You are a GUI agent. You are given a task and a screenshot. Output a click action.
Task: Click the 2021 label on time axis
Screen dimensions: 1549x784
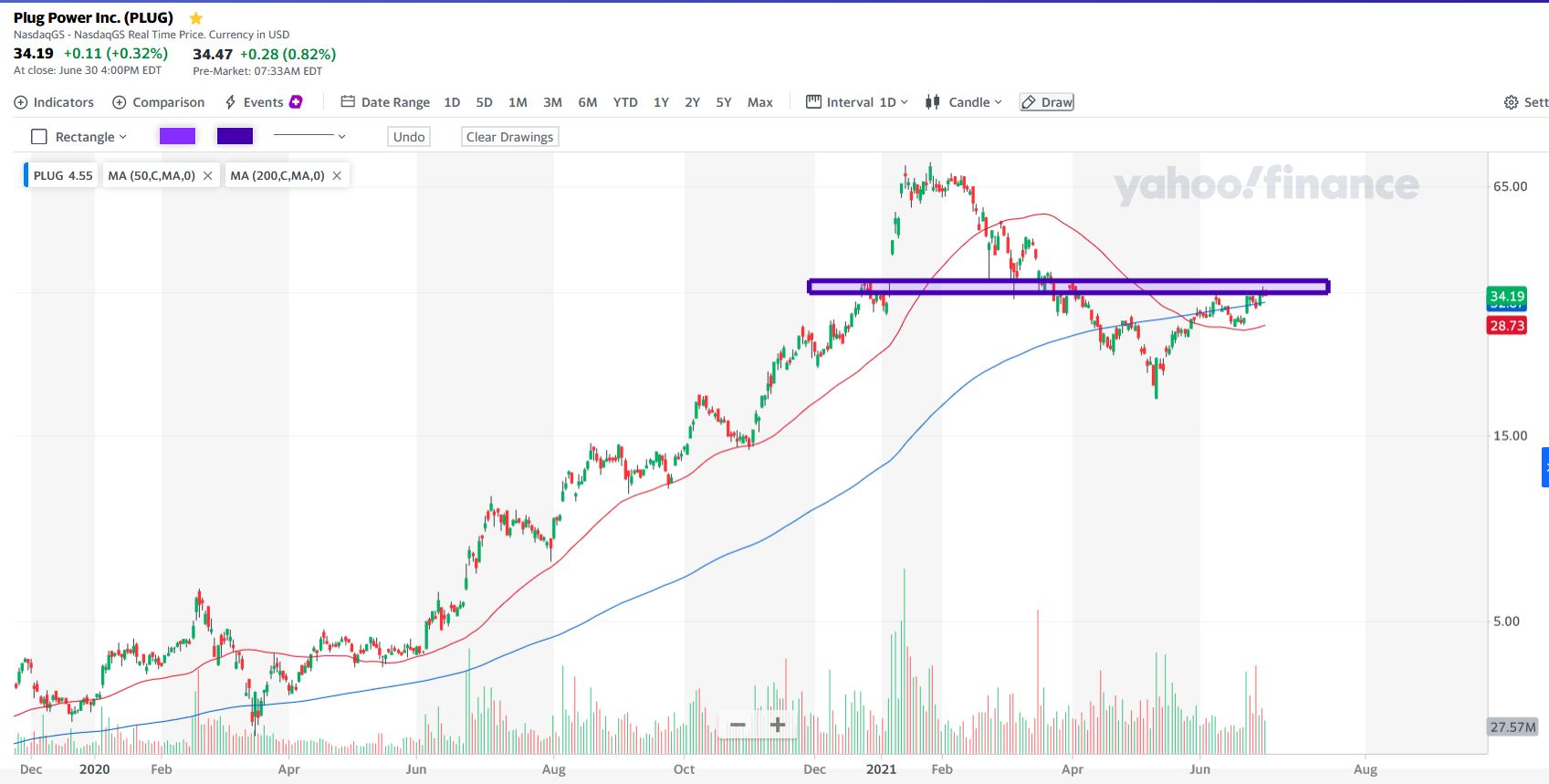[x=881, y=769]
